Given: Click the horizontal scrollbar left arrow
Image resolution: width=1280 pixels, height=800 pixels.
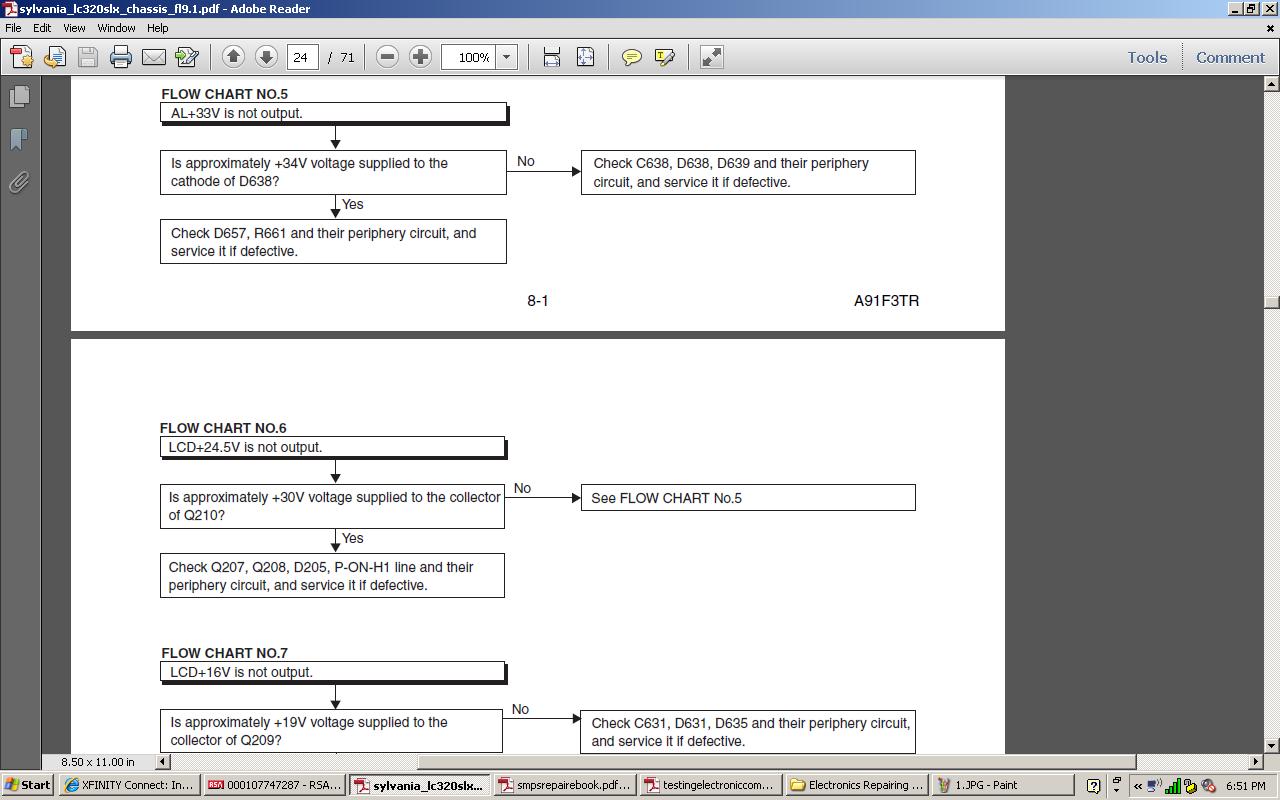Looking at the screenshot, I should pos(163,762).
